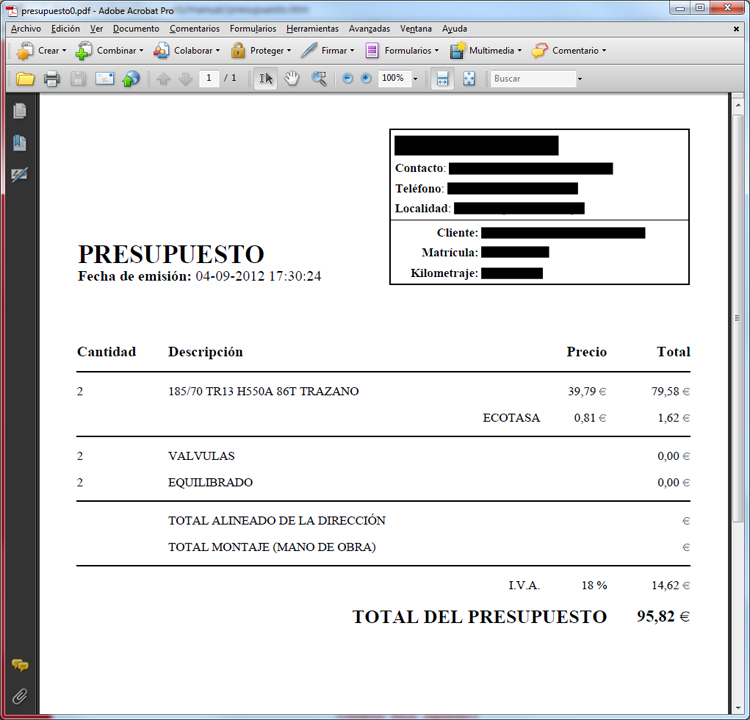This screenshot has height=720, width=750.
Task: Select the text Select tool
Action: point(265,78)
